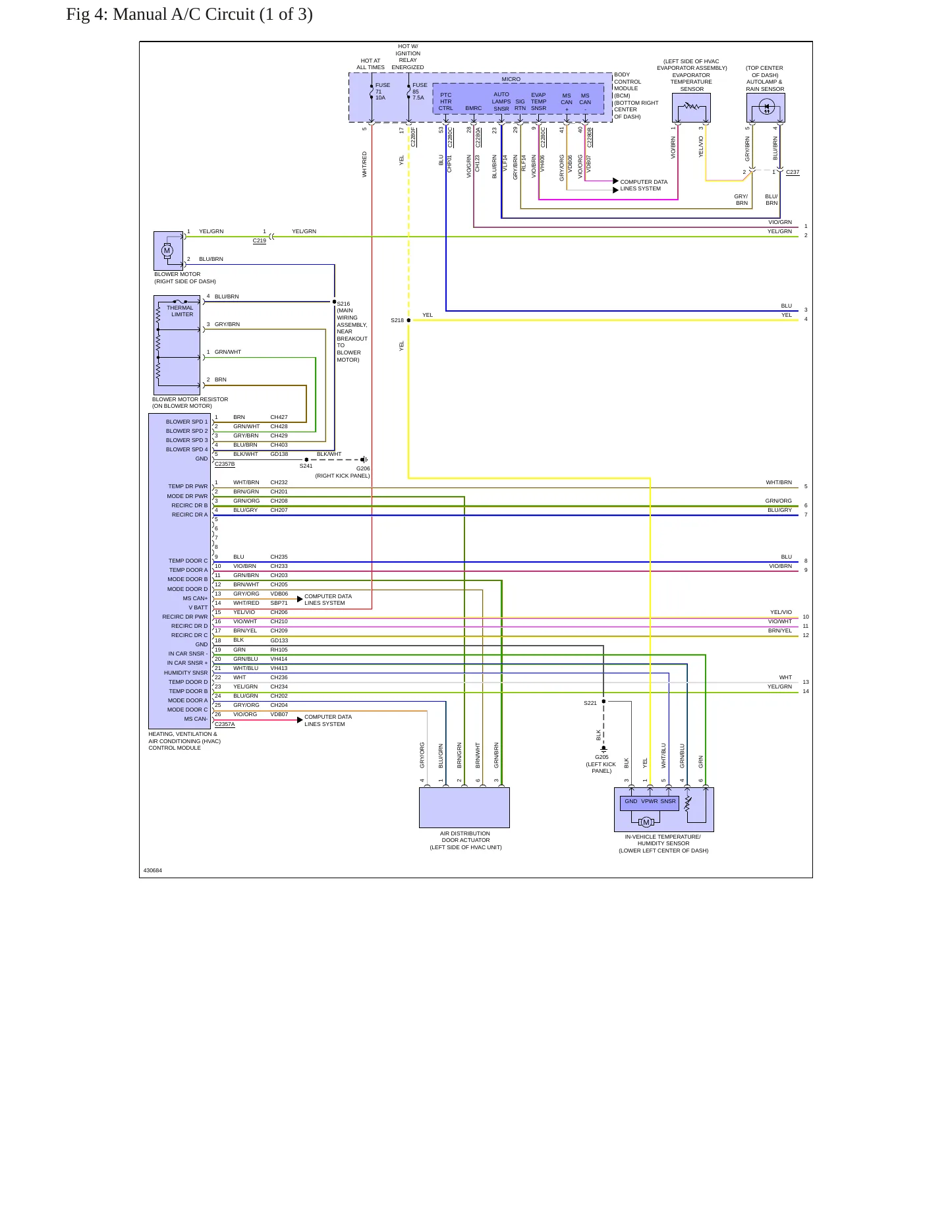The image size is (952, 1232).
Task: Click the 'AIR DISTRIBUTION DOOR ACTUATOR' caption
Action: (x=465, y=840)
